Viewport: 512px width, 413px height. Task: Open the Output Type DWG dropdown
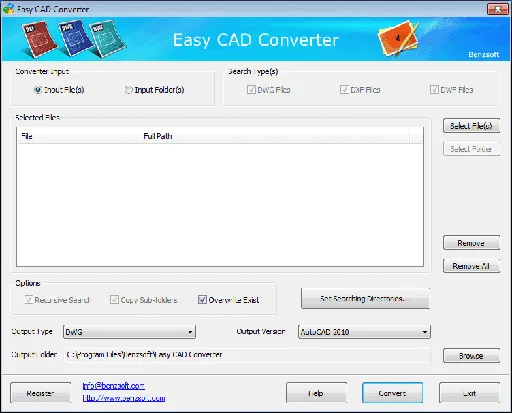[x=129, y=332]
